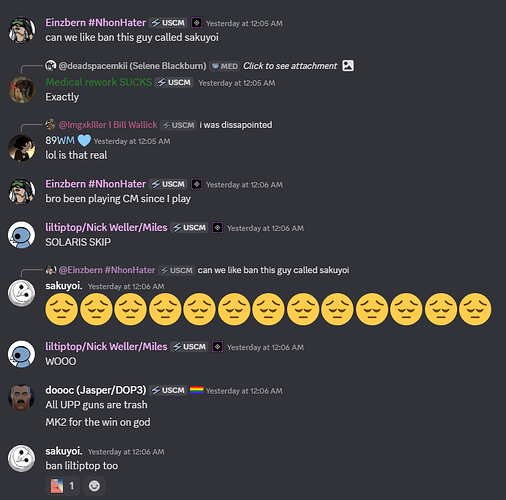
Task: Open doooc (Jasper/DOP3) username profile
Action: tap(96, 390)
